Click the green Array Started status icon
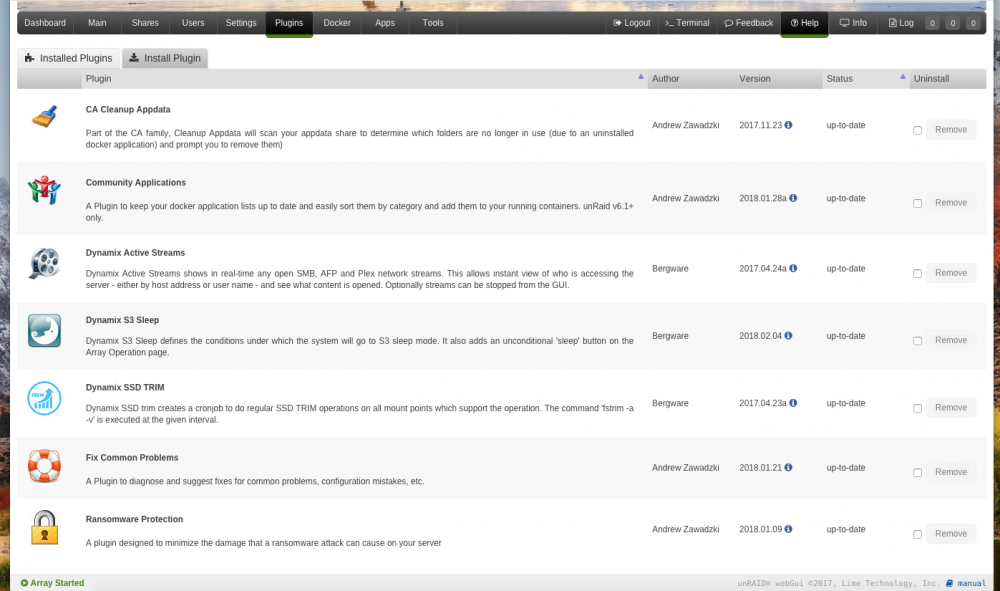This screenshot has height=591, width=1000. [x=24, y=583]
